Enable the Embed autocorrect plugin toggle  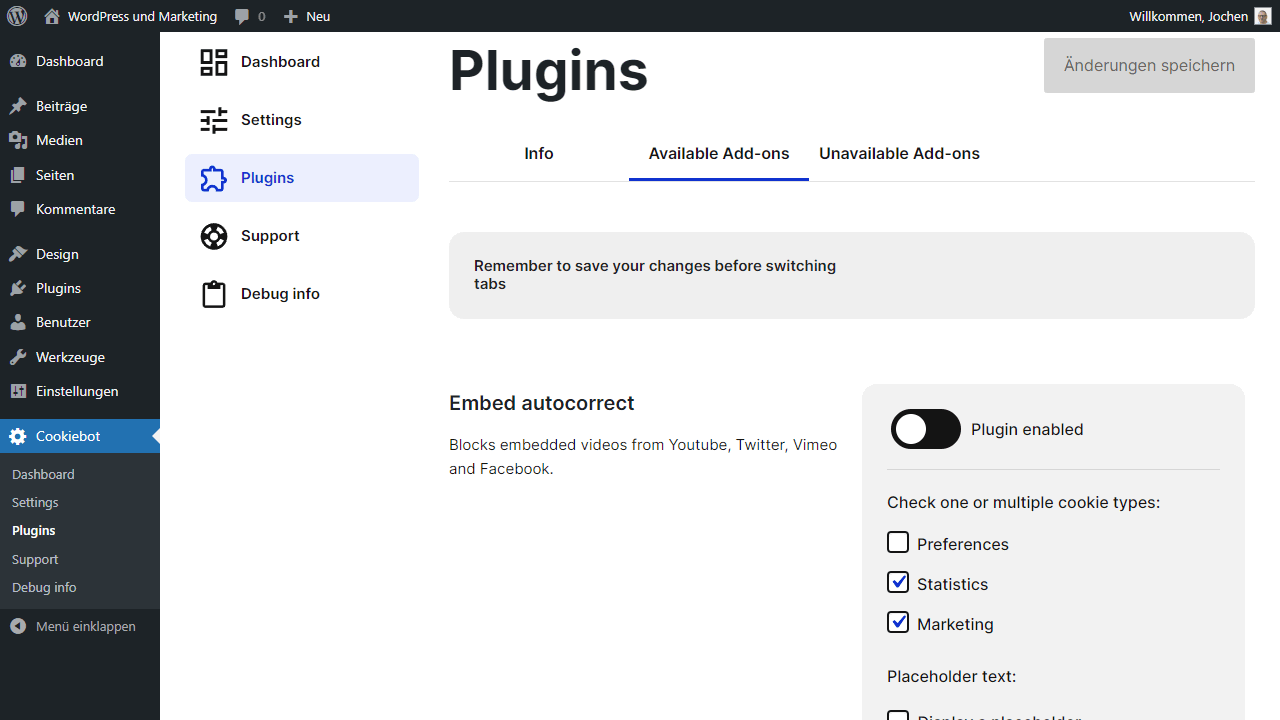tap(925, 428)
